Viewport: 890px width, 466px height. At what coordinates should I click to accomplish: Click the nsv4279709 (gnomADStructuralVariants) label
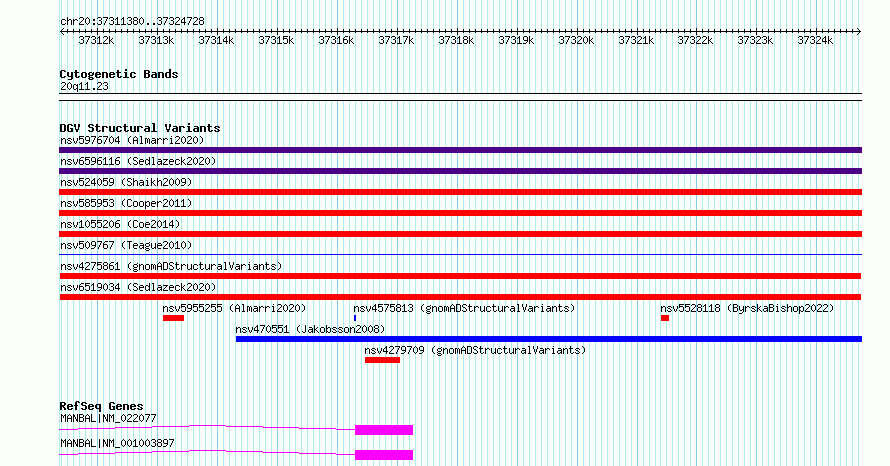pos(475,350)
